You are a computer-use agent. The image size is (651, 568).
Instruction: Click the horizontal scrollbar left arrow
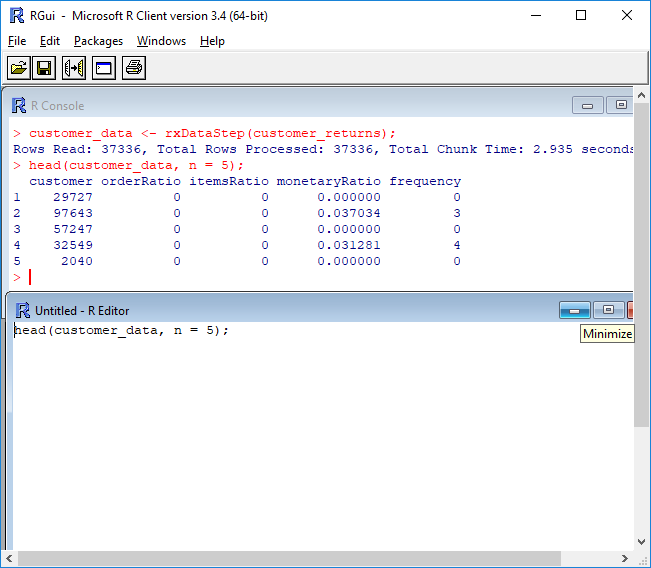[x=9, y=558]
